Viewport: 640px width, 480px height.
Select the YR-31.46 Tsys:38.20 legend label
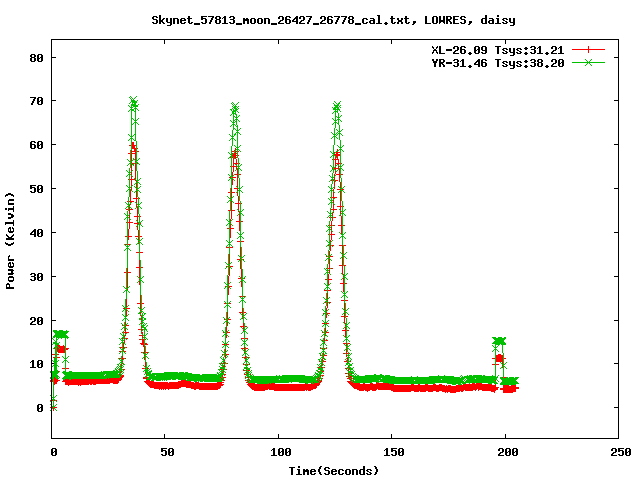tap(498, 63)
